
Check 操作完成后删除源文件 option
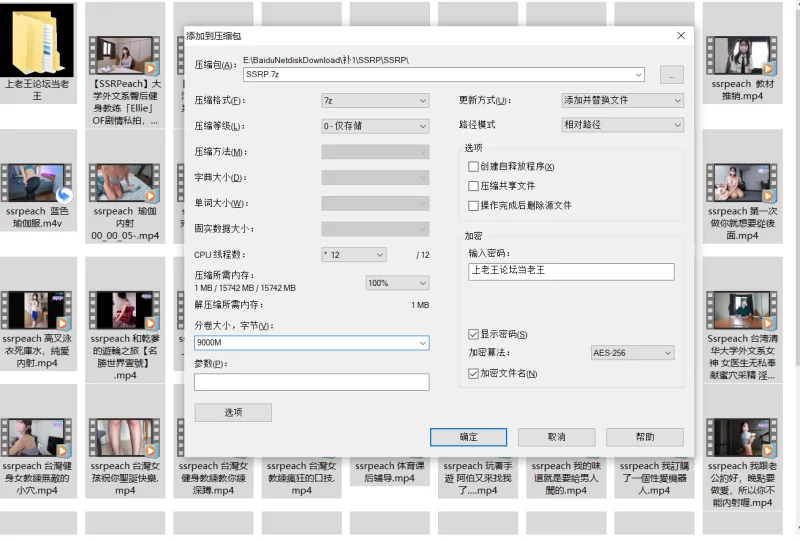click(x=473, y=206)
